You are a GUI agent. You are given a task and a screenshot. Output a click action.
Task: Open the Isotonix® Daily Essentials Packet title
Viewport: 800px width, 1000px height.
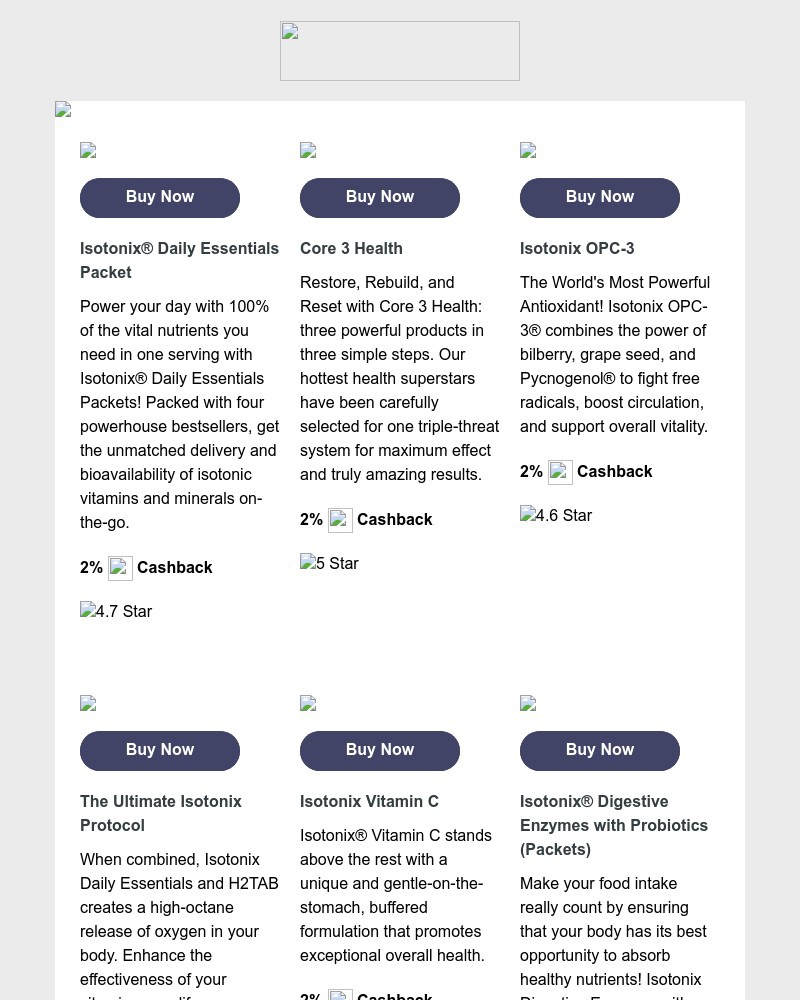pyautogui.click(x=179, y=260)
